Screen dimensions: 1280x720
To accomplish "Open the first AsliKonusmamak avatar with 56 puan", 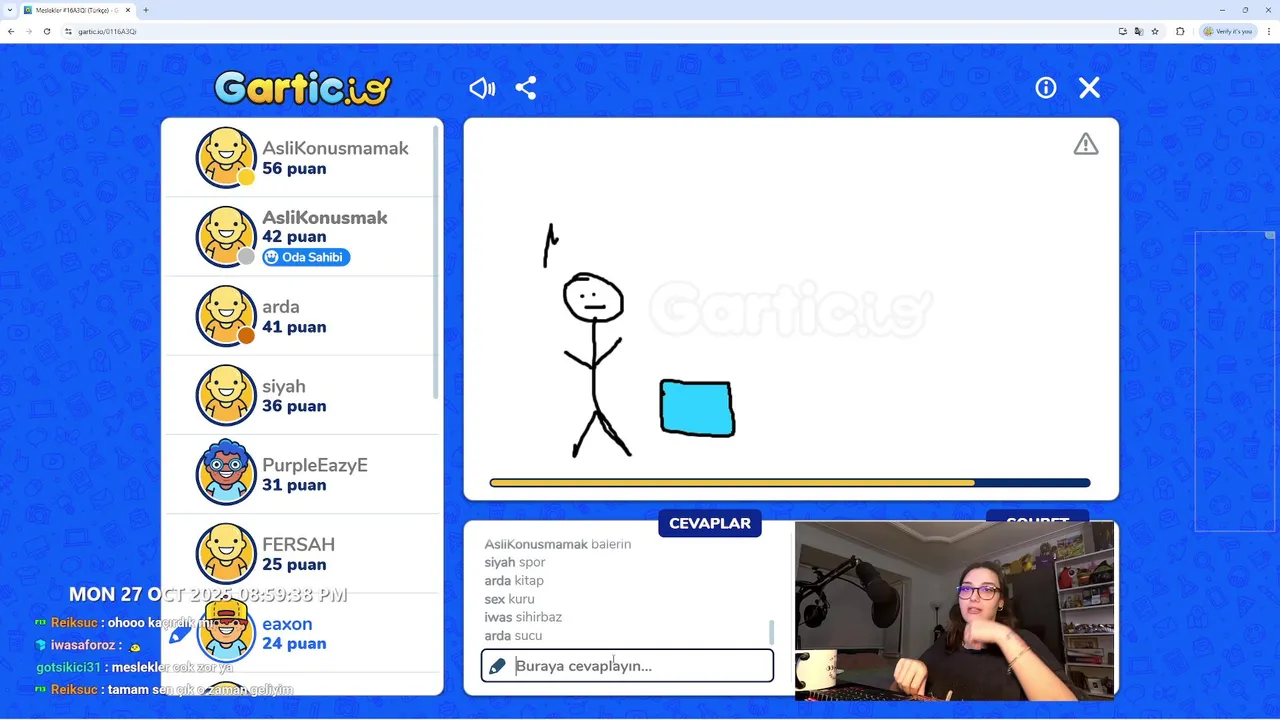I will [226, 157].
